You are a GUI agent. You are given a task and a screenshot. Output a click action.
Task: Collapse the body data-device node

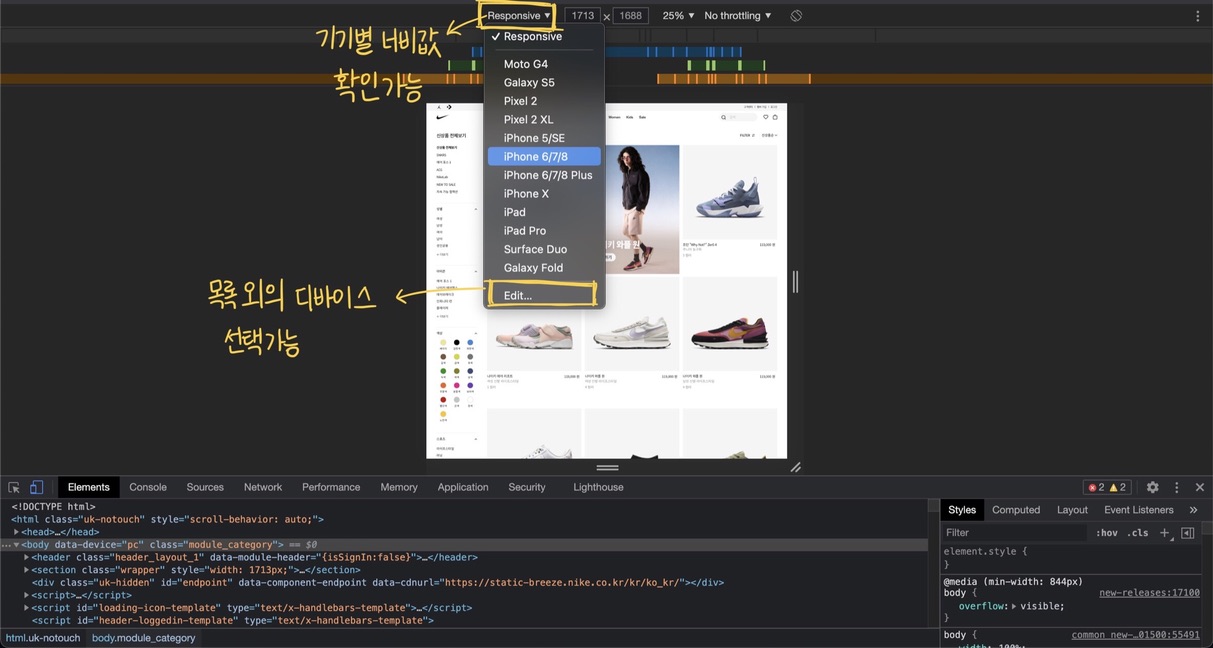tap(17, 545)
